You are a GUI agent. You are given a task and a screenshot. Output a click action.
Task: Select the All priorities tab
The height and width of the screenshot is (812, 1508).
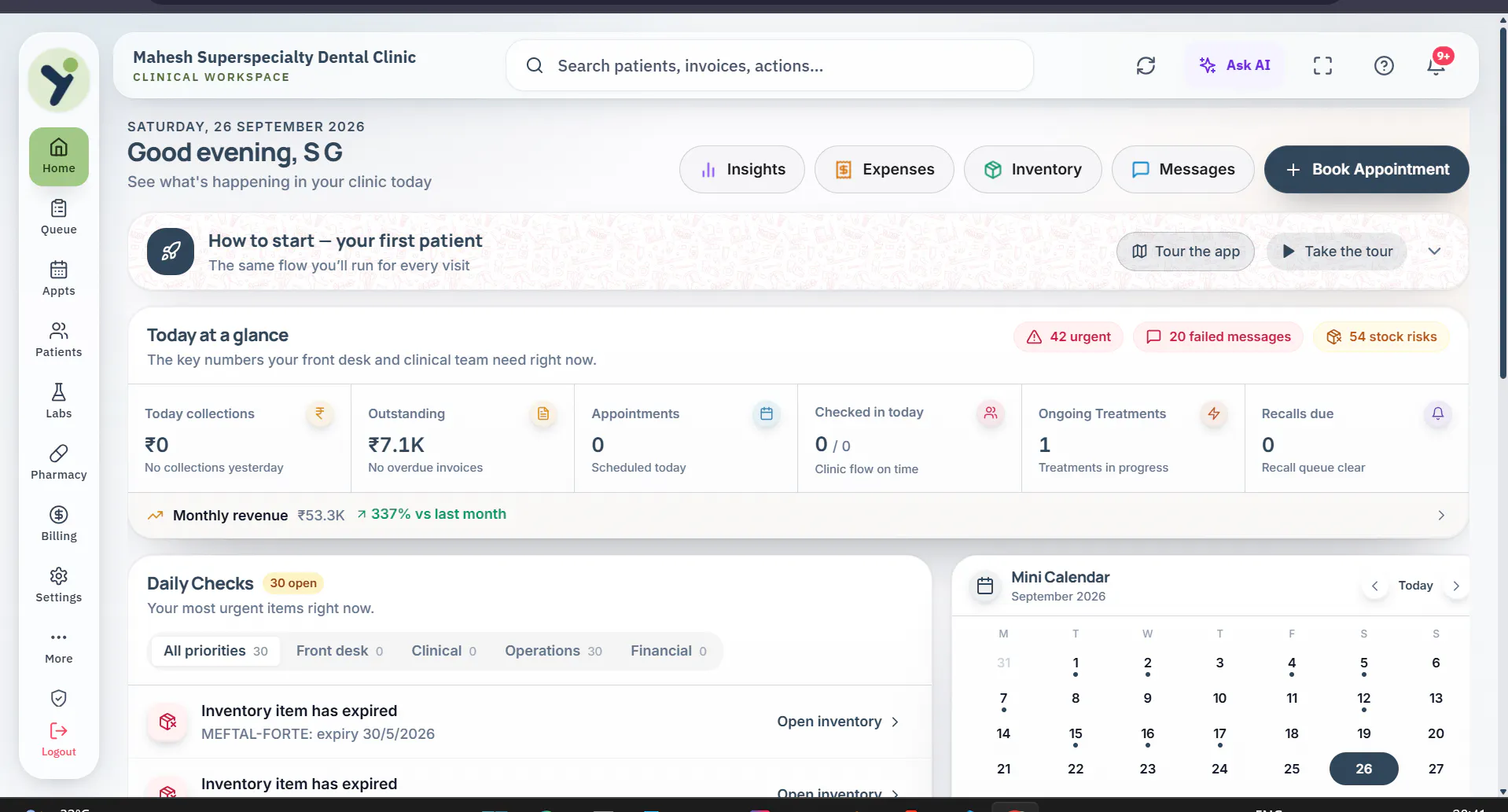pos(215,651)
